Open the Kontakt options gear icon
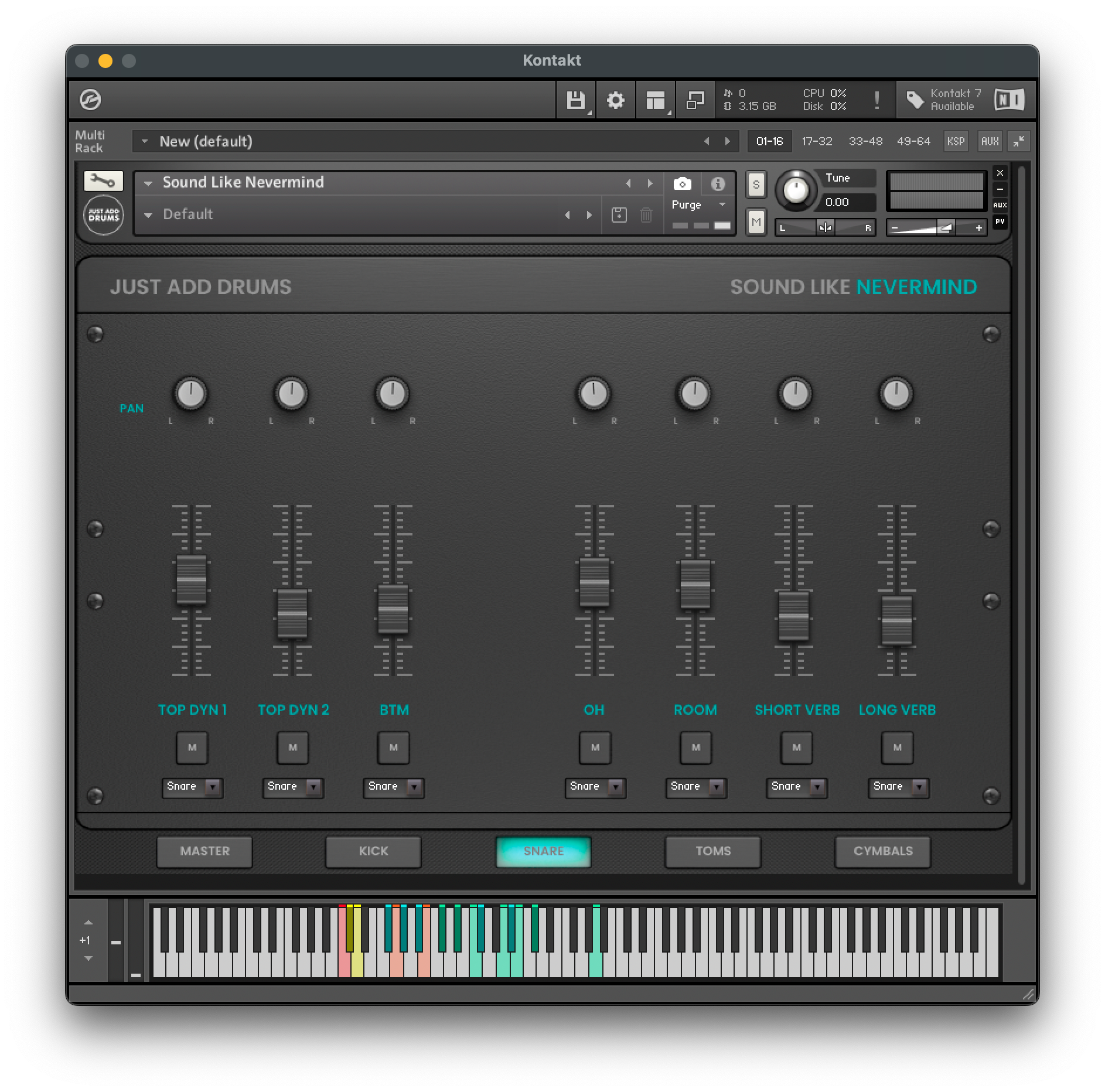Screen dimensions: 1105x1092 (x=615, y=100)
